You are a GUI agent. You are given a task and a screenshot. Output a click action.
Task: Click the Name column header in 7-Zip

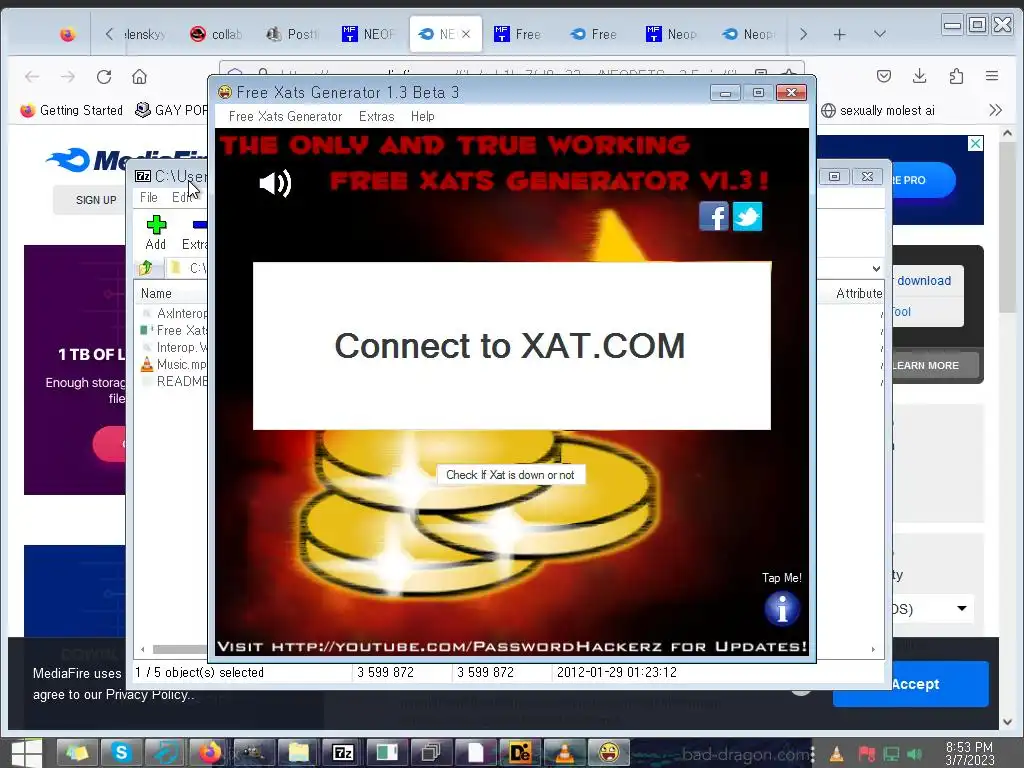[x=157, y=294]
